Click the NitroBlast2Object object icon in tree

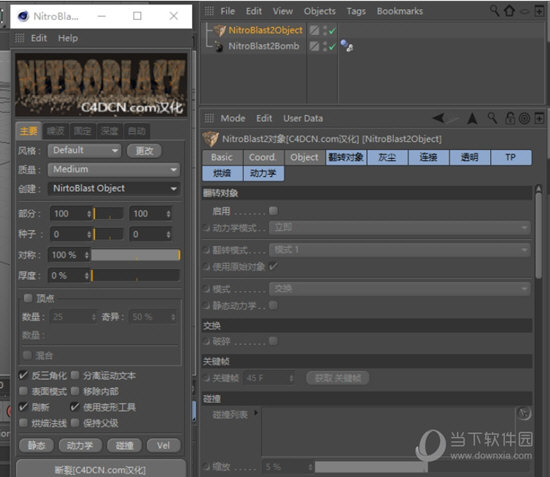pos(219,31)
